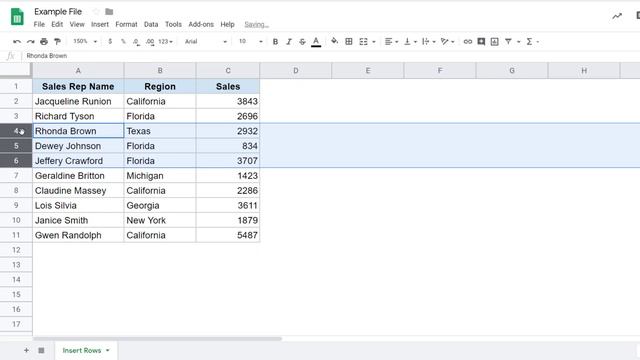Image resolution: width=640 pixels, height=360 pixels.
Task: Click the New York cell
Action: (x=160, y=220)
